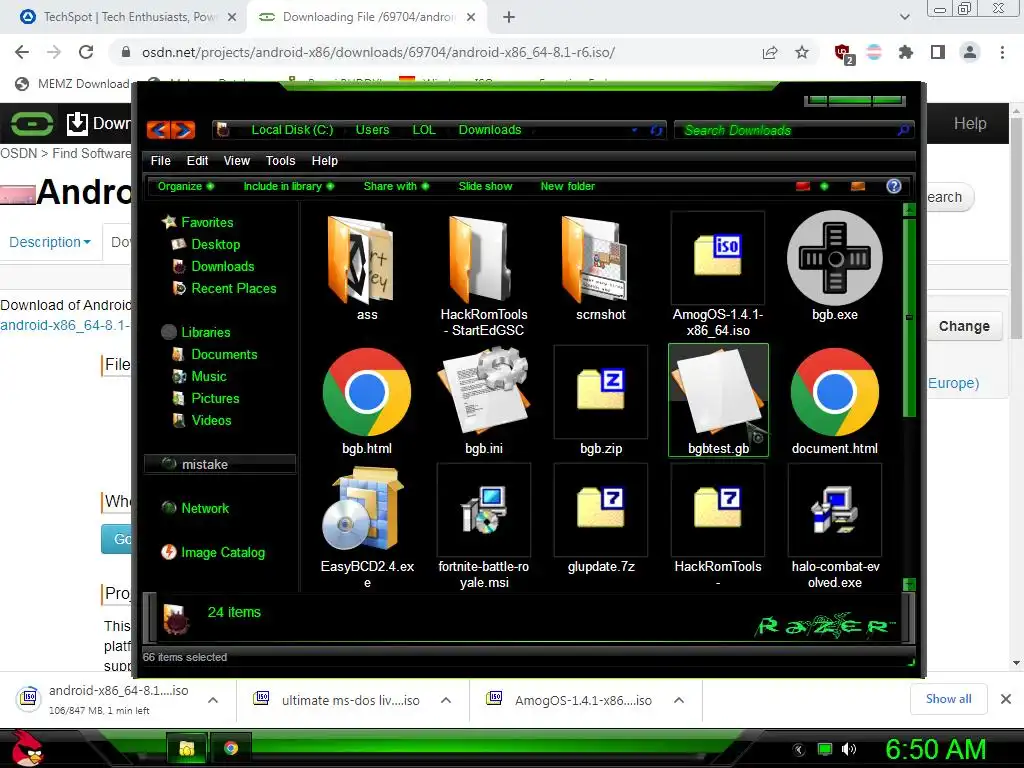Open the Angry Birds start button
This screenshot has height=768, width=1024.
tap(27, 748)
